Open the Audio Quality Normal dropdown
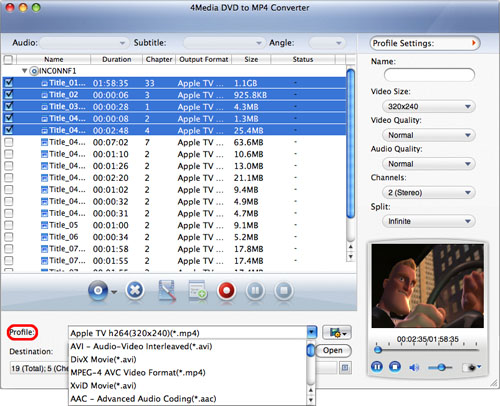 428,164
